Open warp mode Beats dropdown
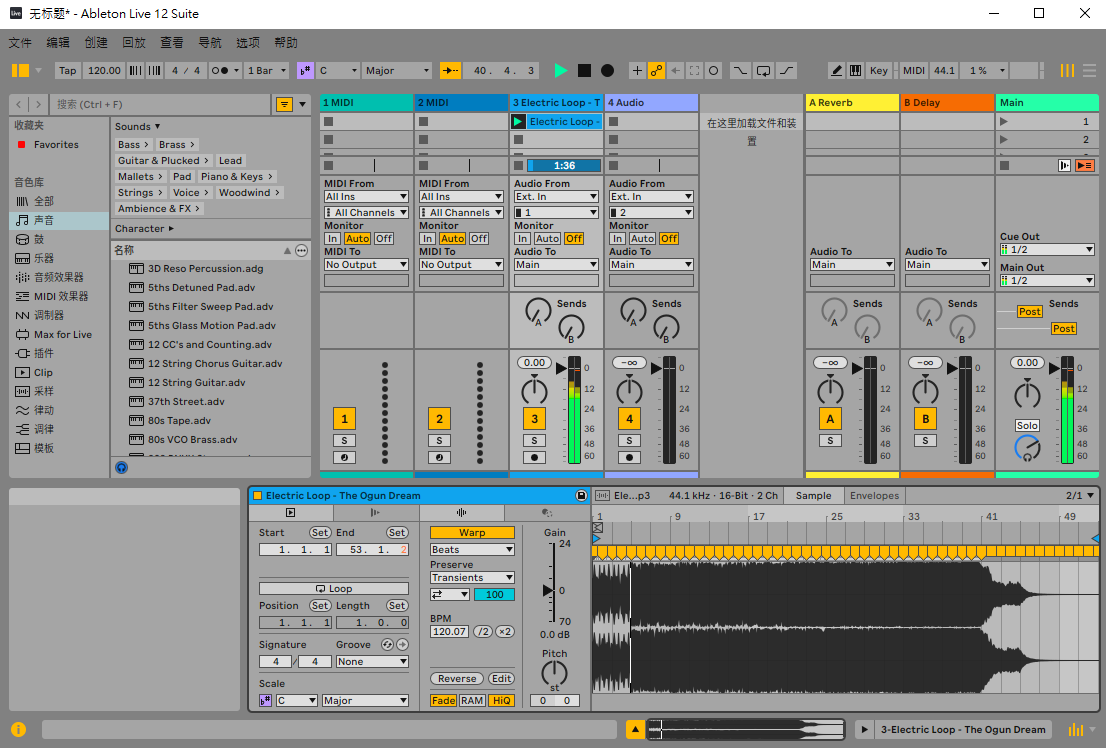The image size is (1106, 748). [x=472, y=550]
